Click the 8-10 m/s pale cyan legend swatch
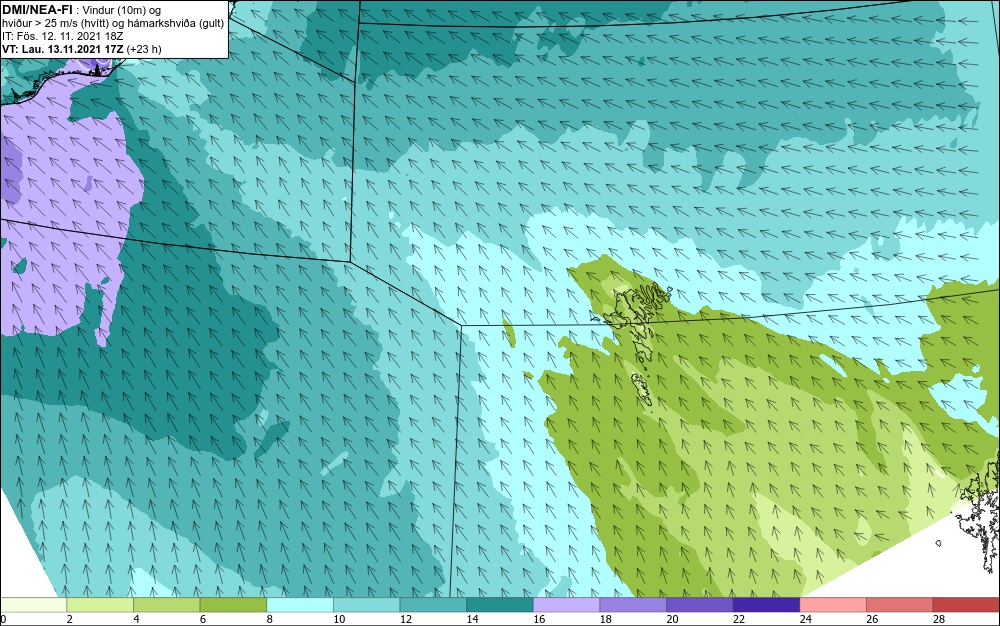1000x626 pixels. coord(300,605)
